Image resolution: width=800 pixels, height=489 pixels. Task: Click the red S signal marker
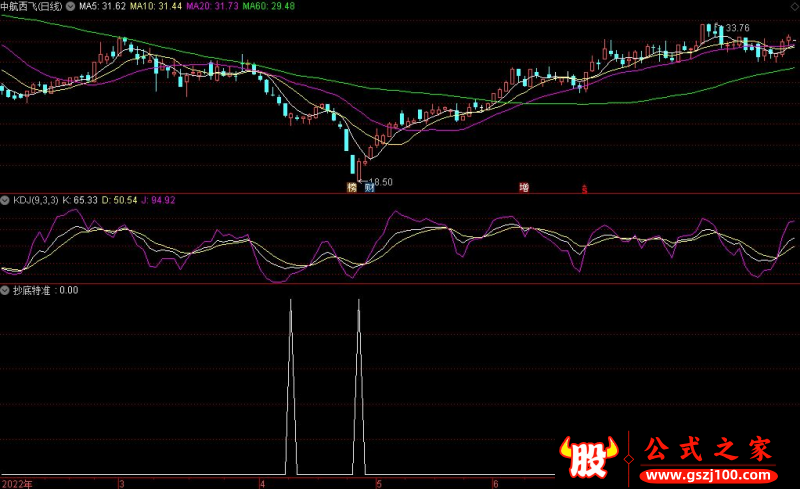(585, 189)
